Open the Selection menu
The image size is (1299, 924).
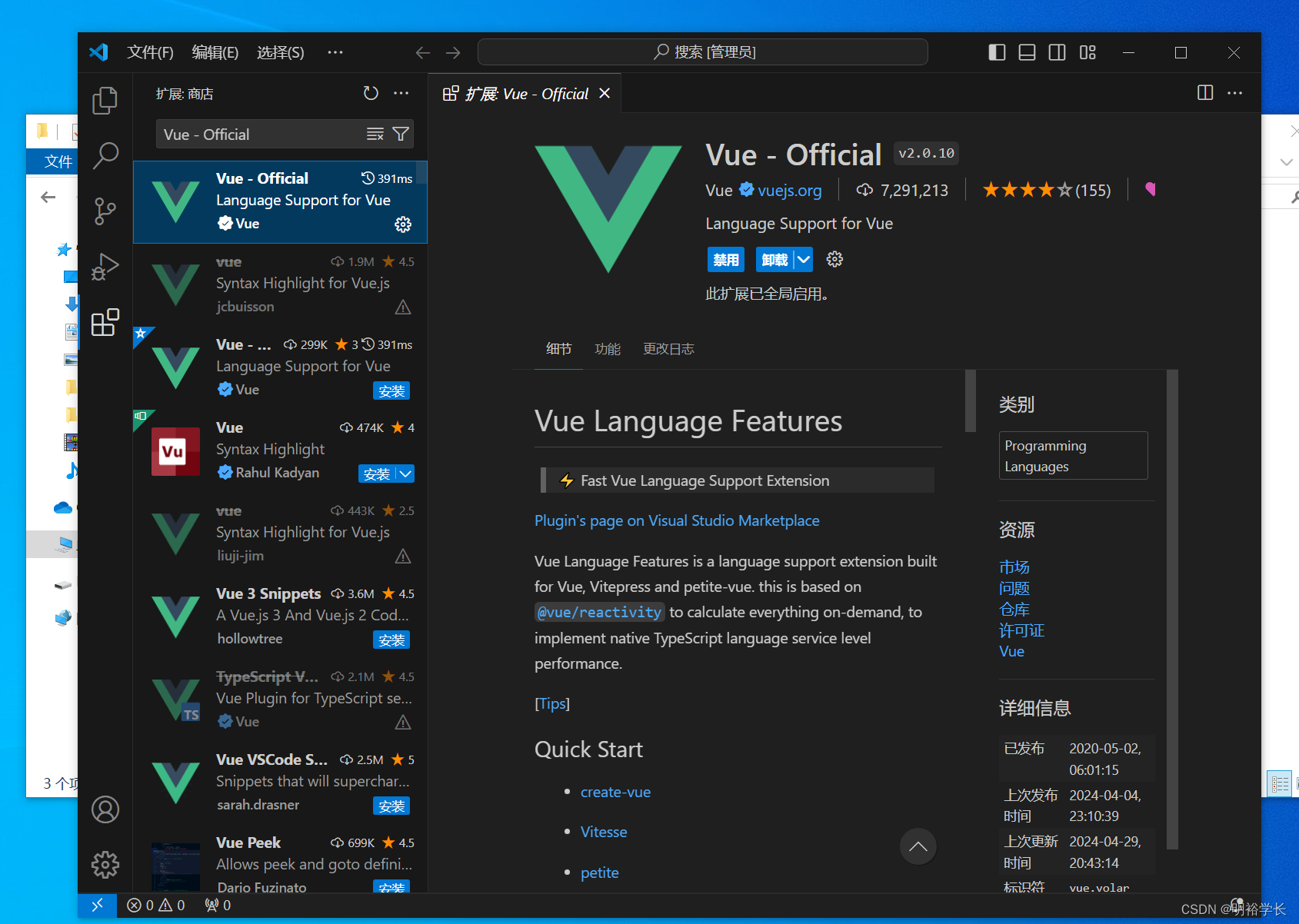(280, 52)
